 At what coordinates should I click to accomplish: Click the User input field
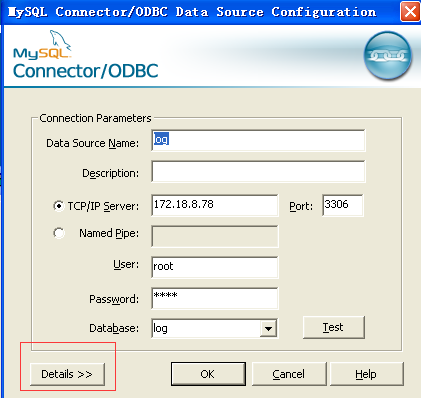(215, 267)
